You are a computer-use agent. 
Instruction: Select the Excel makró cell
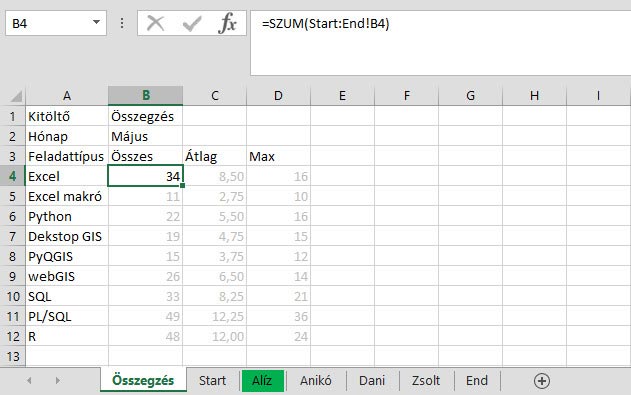pos(67,196)
